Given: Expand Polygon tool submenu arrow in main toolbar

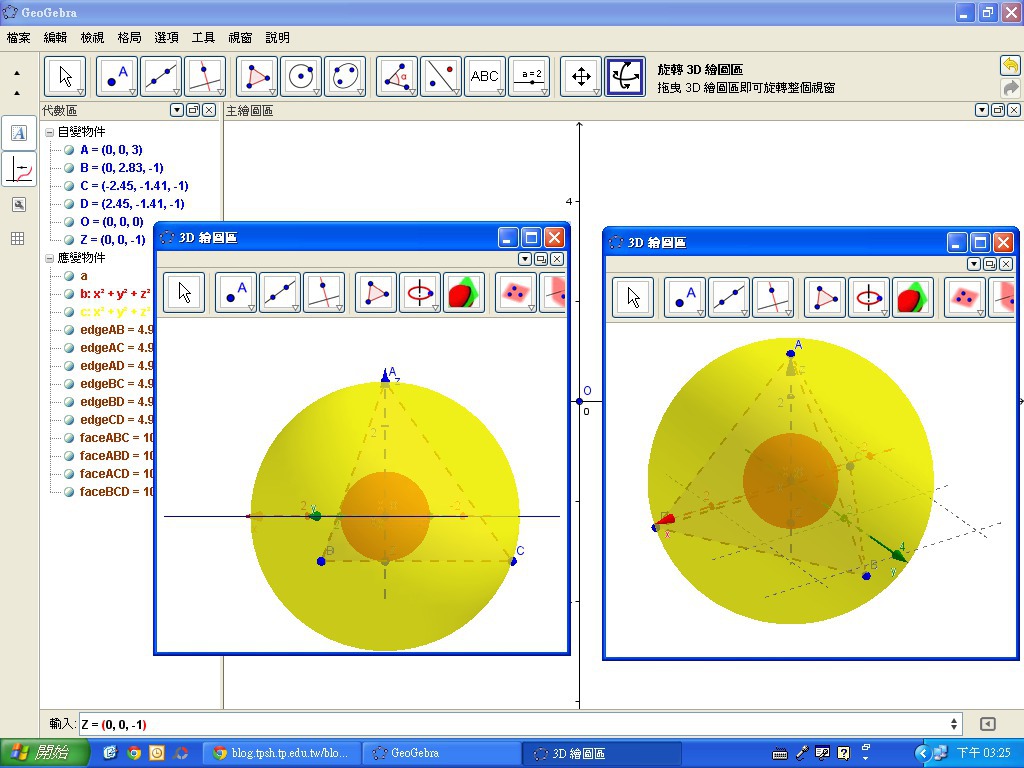Looking at the screenshot, I should pos(272,92).
